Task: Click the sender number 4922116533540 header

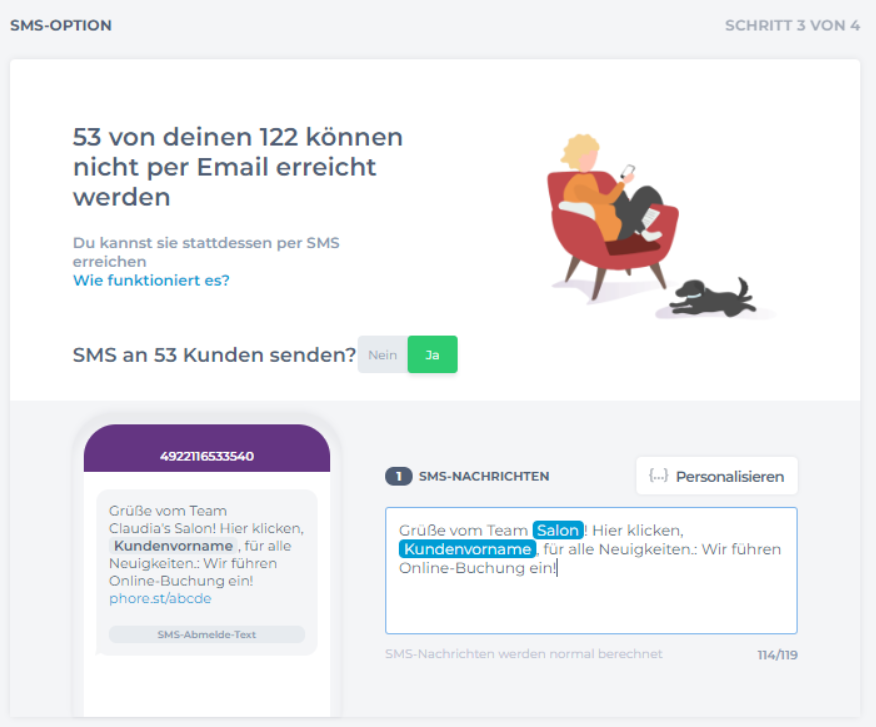Action: (x=207, y=456)
